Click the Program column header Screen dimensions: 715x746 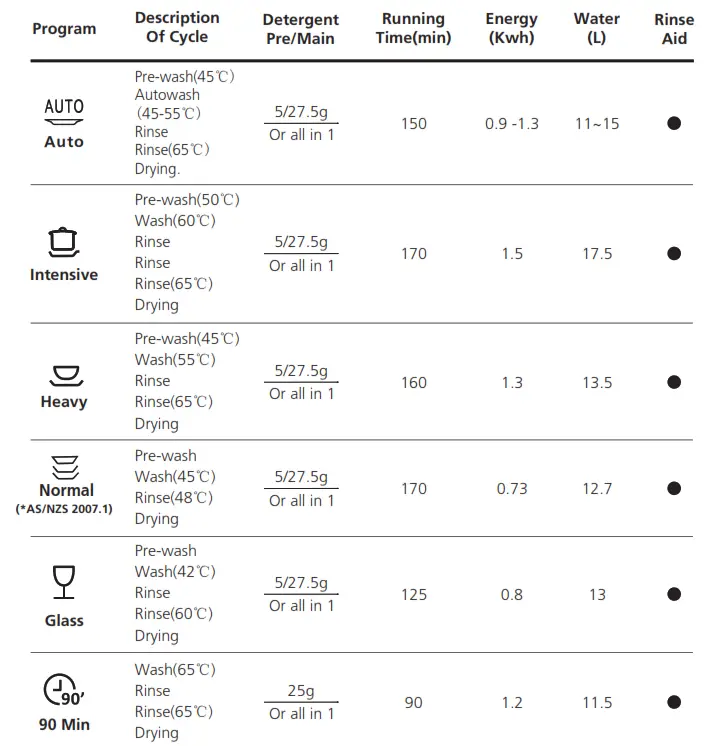64,29
